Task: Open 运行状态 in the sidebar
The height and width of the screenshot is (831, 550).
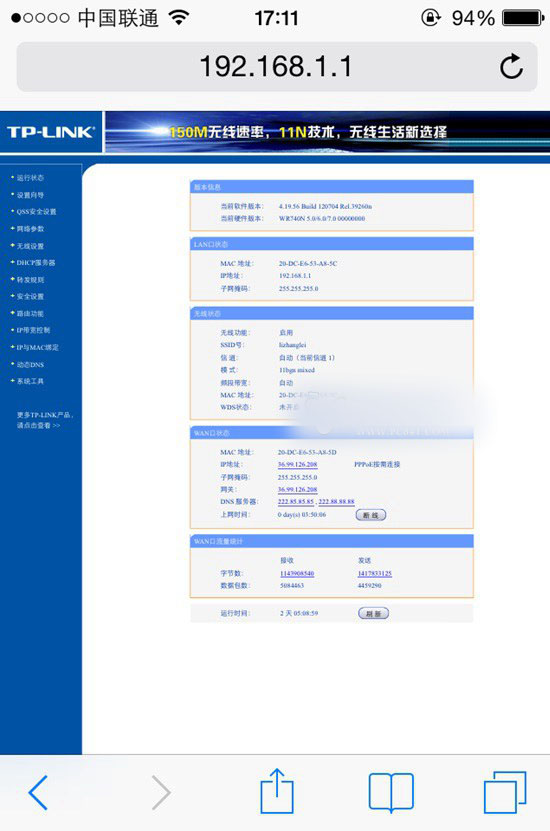Action: click(30, 178)
